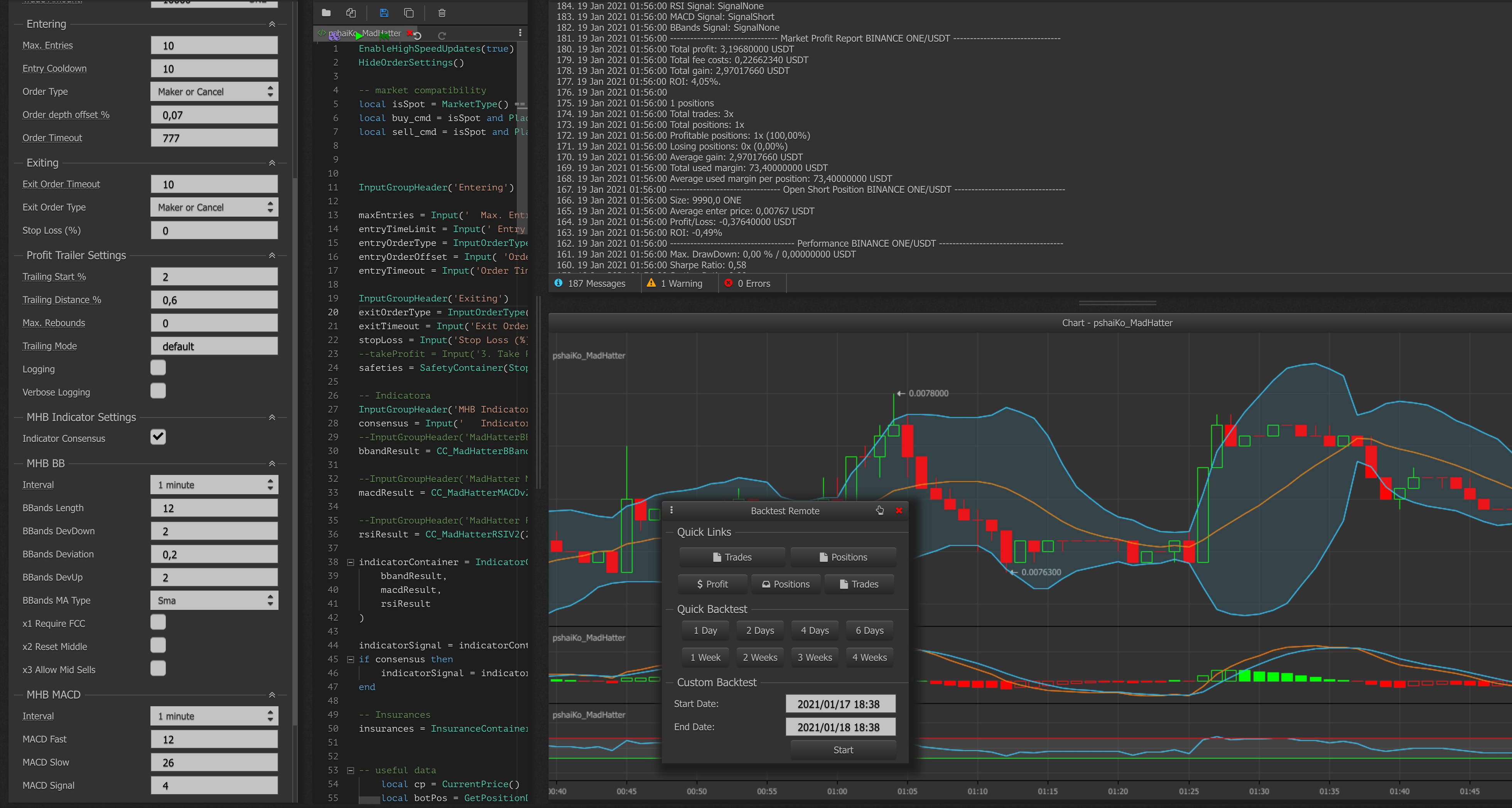Open the MHB MACD Interval dropdown

click(214, 716)
